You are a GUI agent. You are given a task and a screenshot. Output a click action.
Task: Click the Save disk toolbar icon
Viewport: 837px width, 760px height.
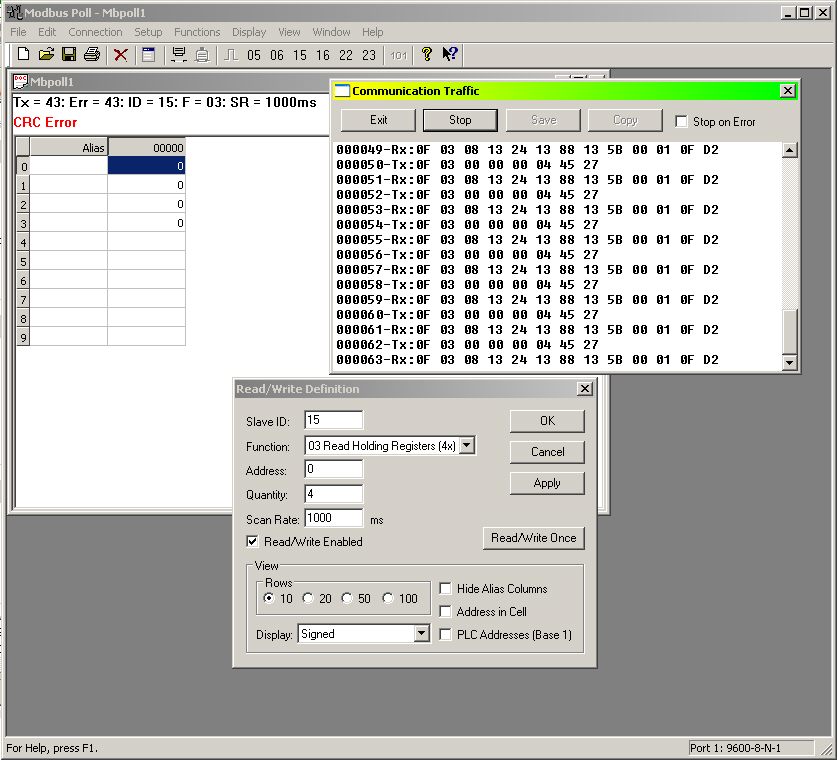click(69, 54)
